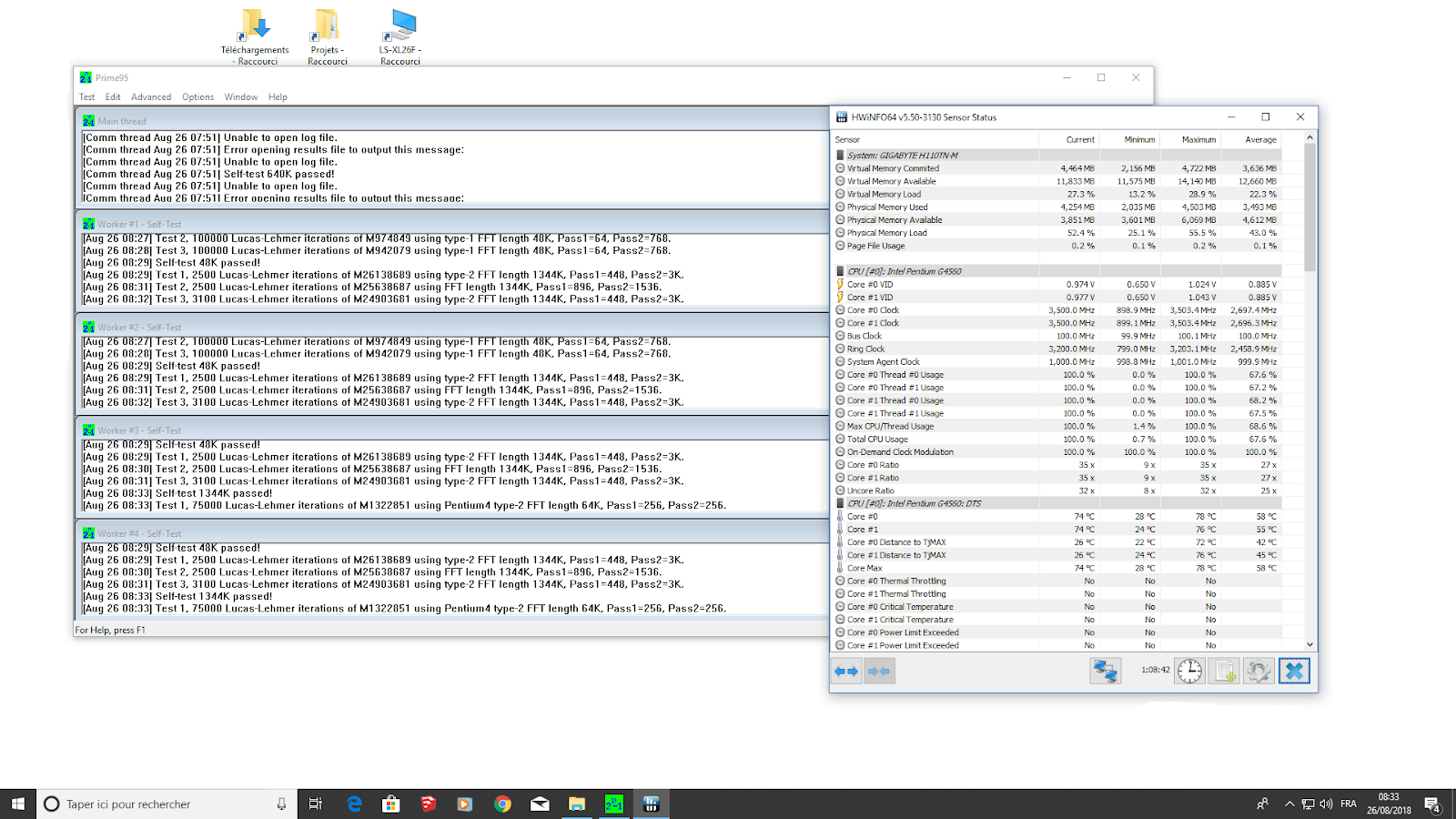Open the Test menu in Prime95
Image resolution: width=1456 pixels, height=819 pixels.
coord(86,97)
